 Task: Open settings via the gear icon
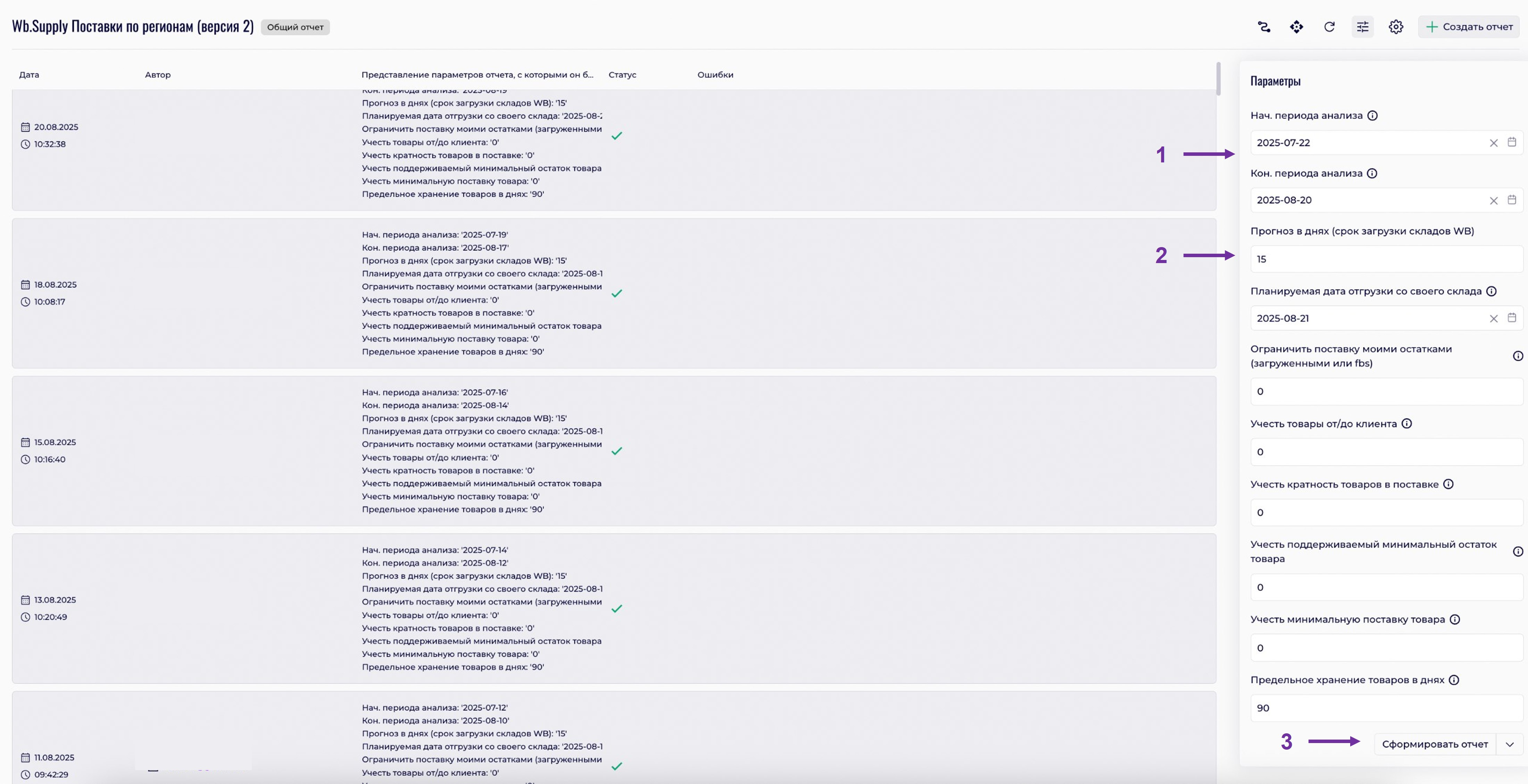point(1396,27)
